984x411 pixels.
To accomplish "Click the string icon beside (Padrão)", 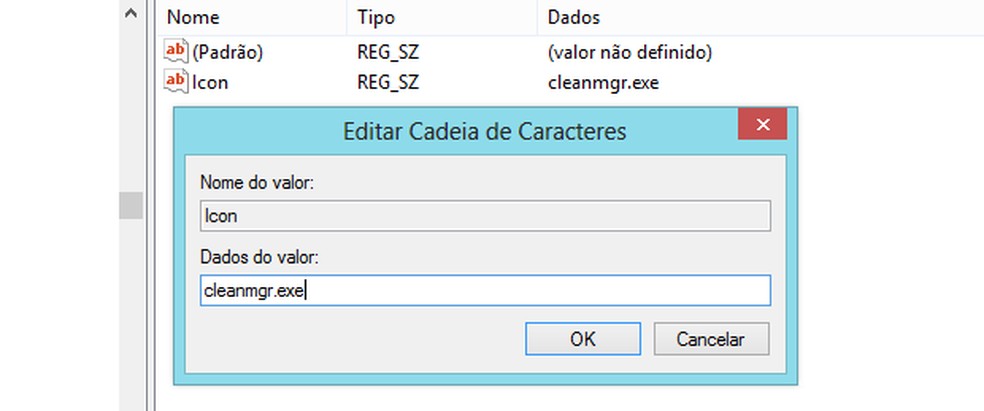I will (176, 51).
